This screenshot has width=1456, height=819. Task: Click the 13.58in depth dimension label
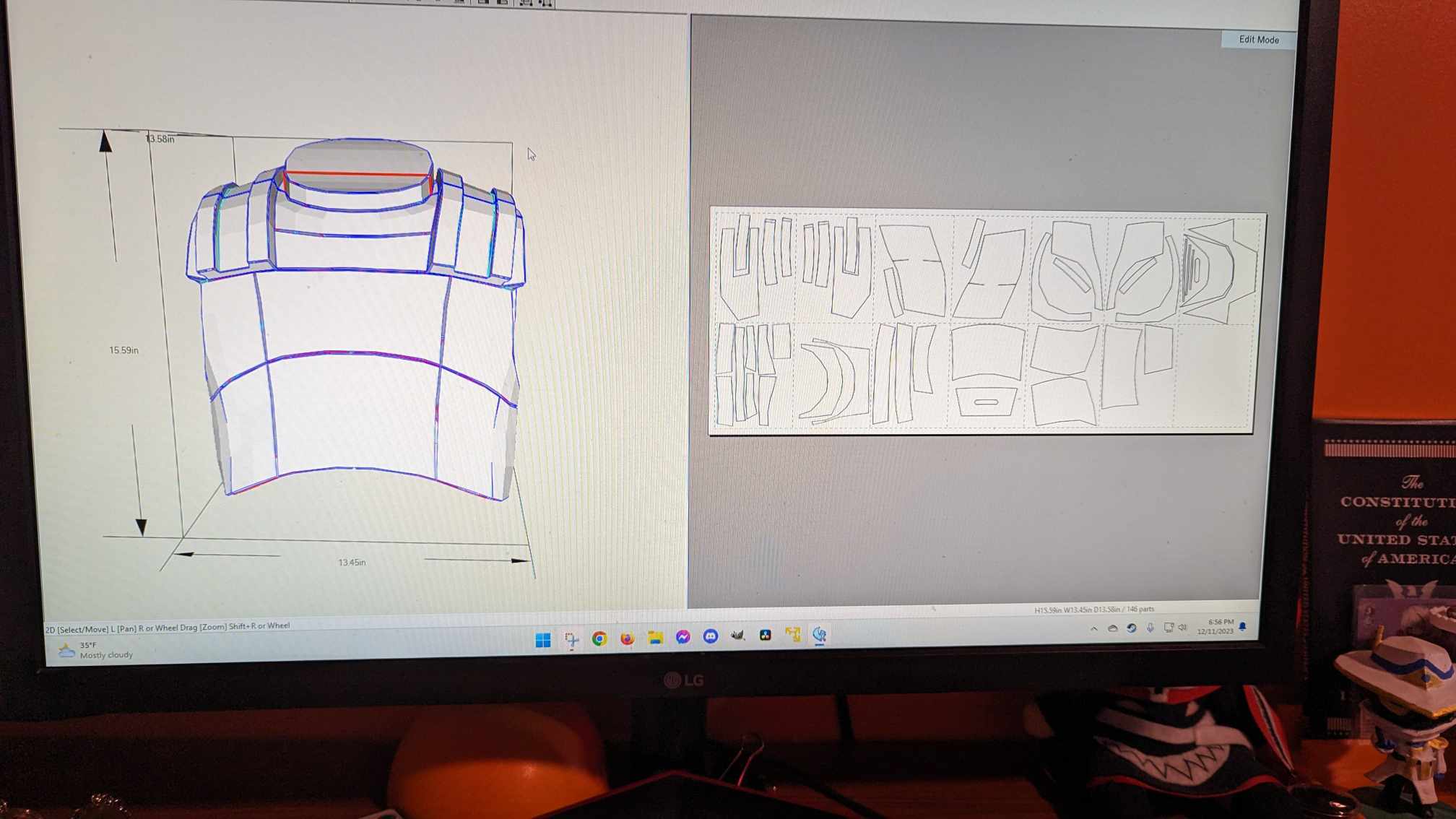[x=160, y=139]
